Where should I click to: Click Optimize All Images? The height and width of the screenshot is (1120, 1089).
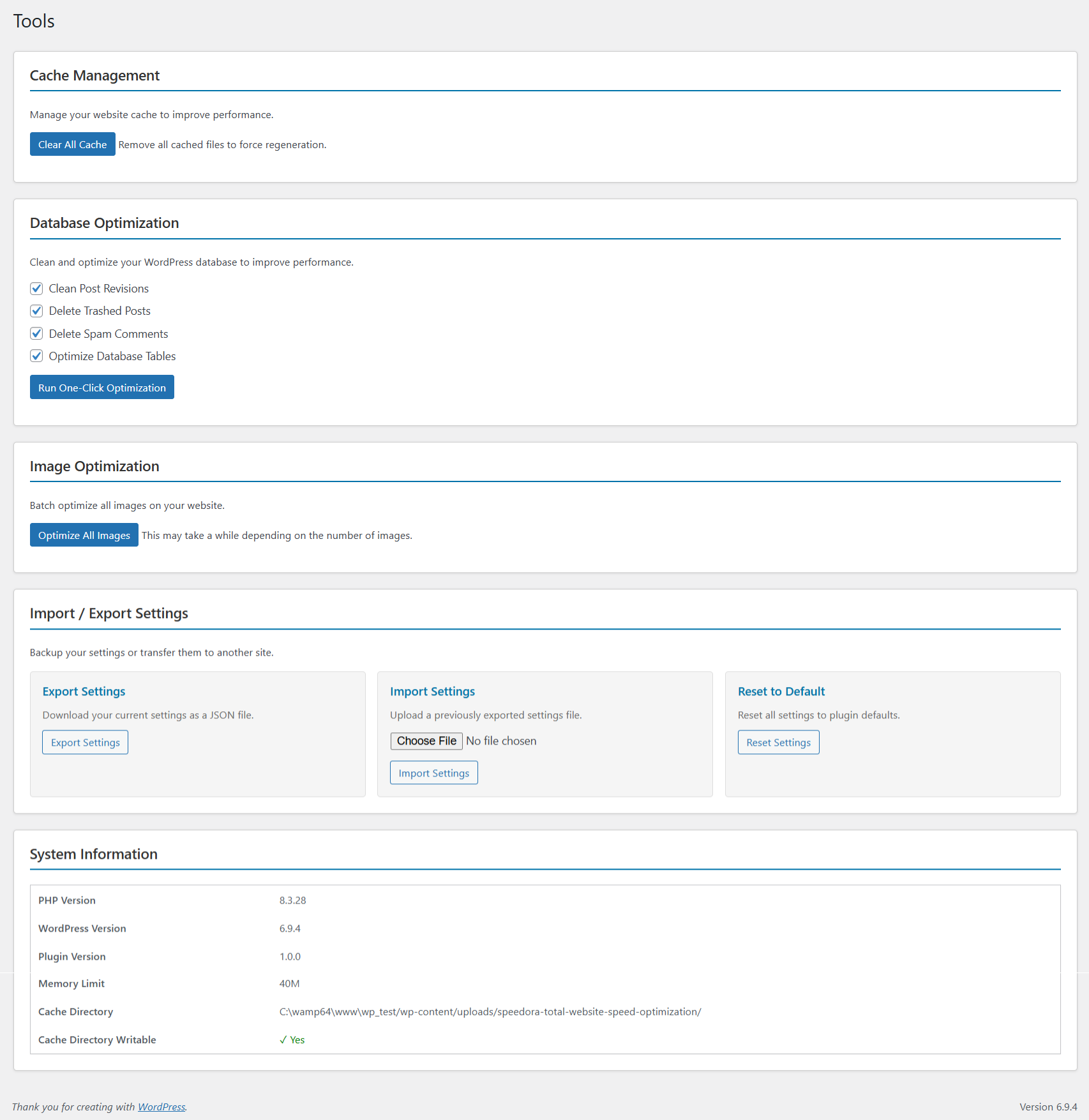(84, 535)
